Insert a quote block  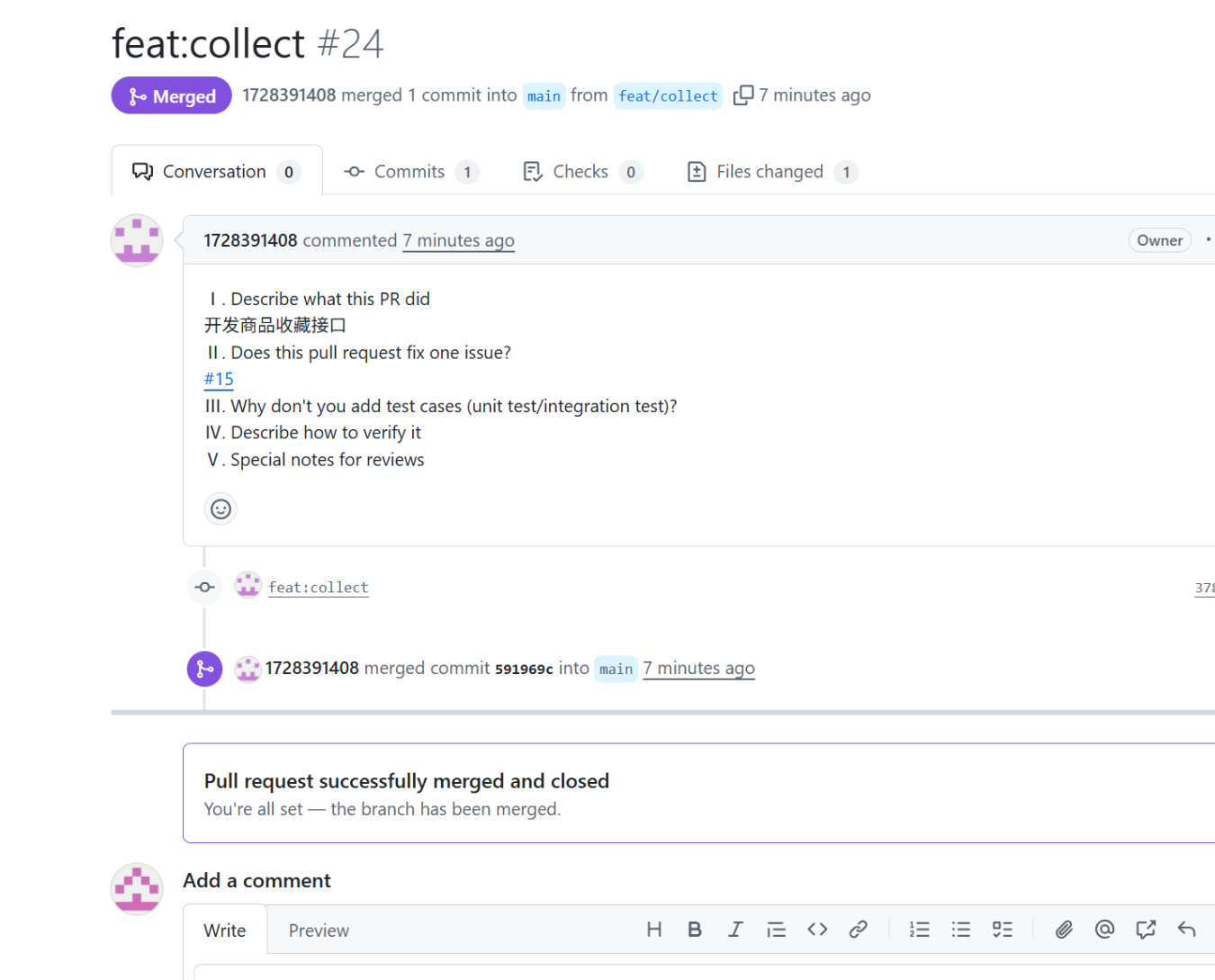pyautogui.click(x=776, y=930)
